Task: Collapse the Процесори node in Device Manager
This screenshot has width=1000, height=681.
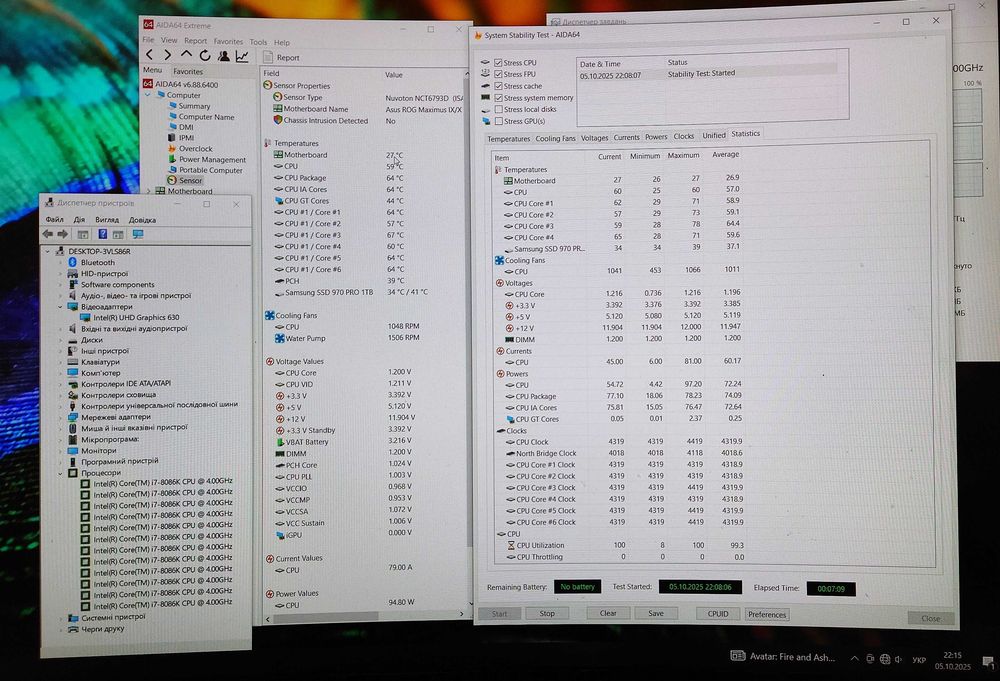Action: tap(61, 473)
